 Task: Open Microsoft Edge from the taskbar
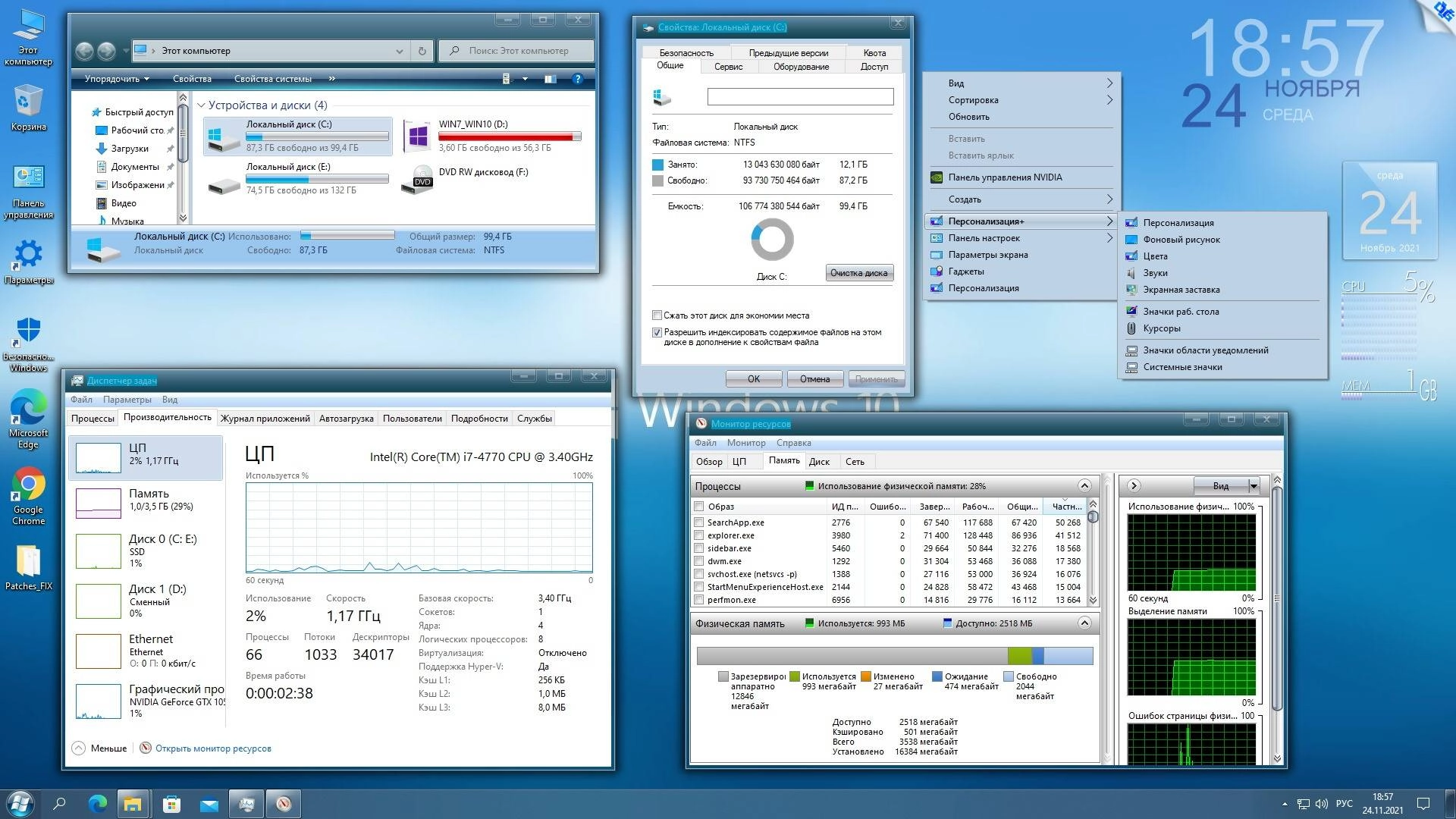(x=96, y=804)
